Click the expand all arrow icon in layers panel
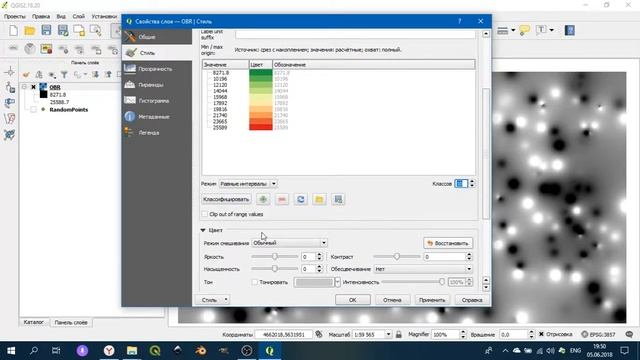640x360 pixels. point(96,75)
